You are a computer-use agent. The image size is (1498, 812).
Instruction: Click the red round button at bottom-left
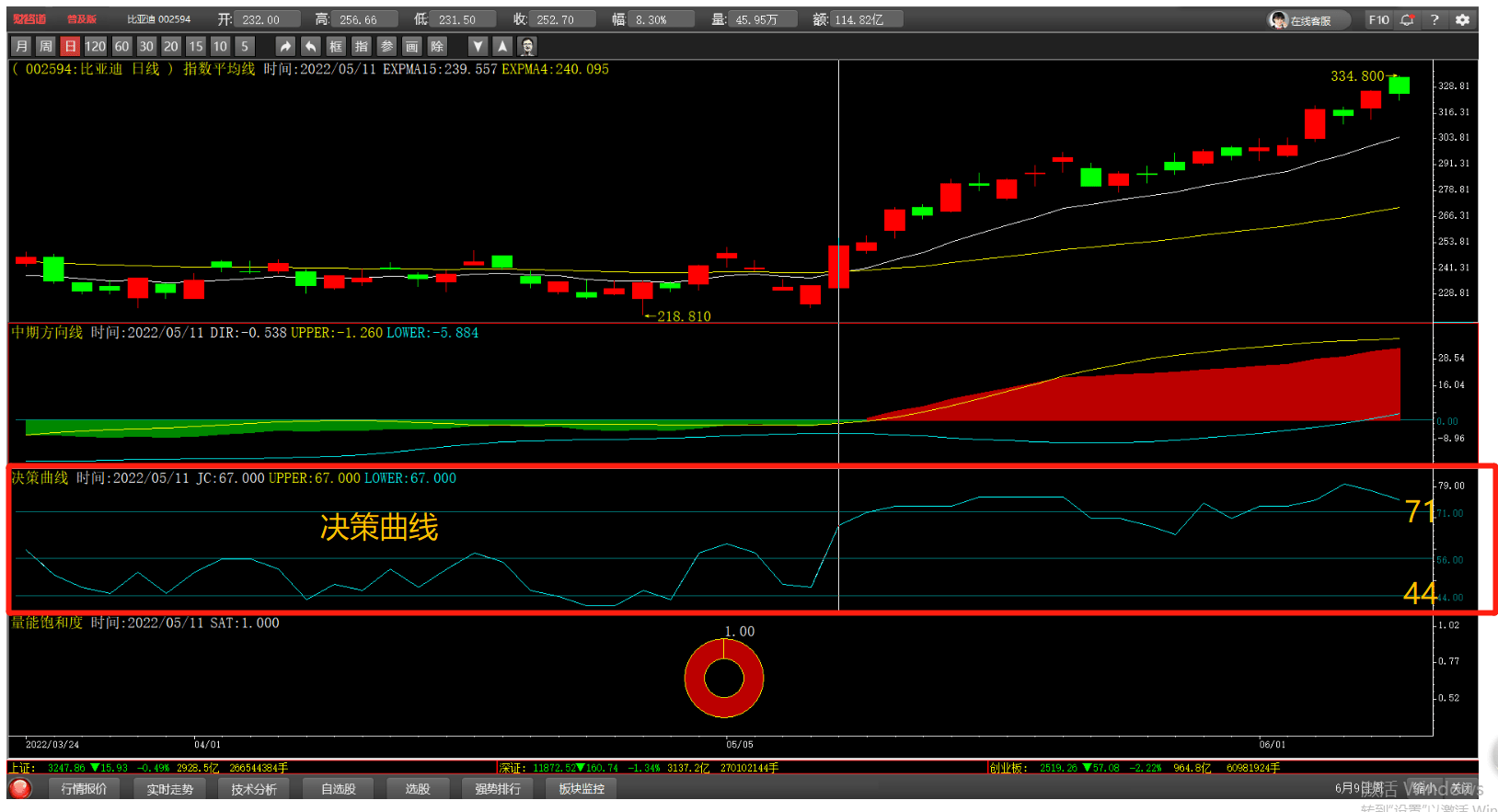pos(20,788)
